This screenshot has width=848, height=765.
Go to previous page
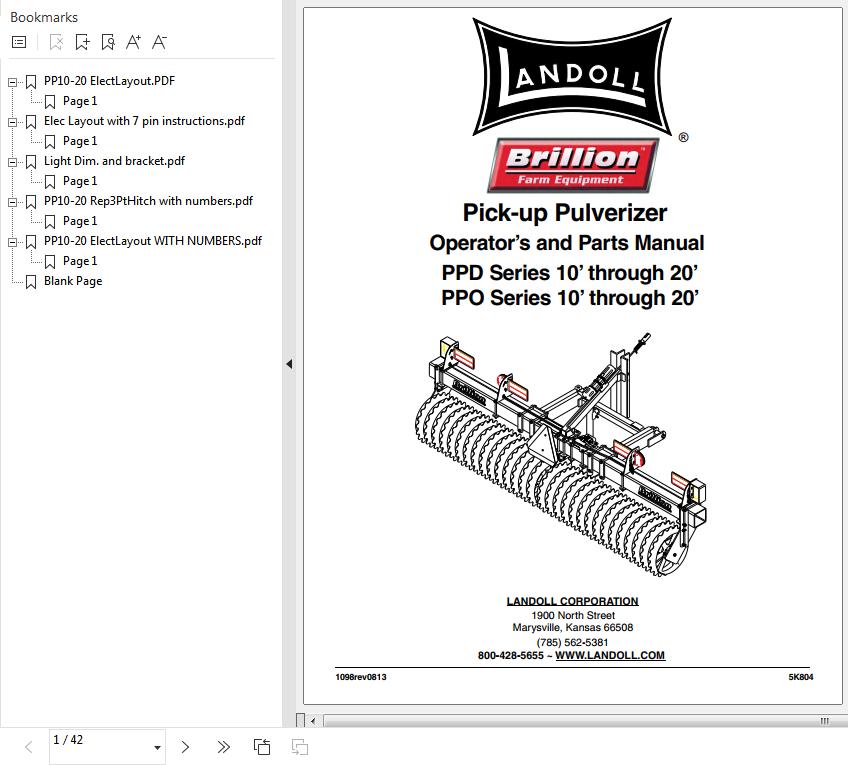[29, 747]
